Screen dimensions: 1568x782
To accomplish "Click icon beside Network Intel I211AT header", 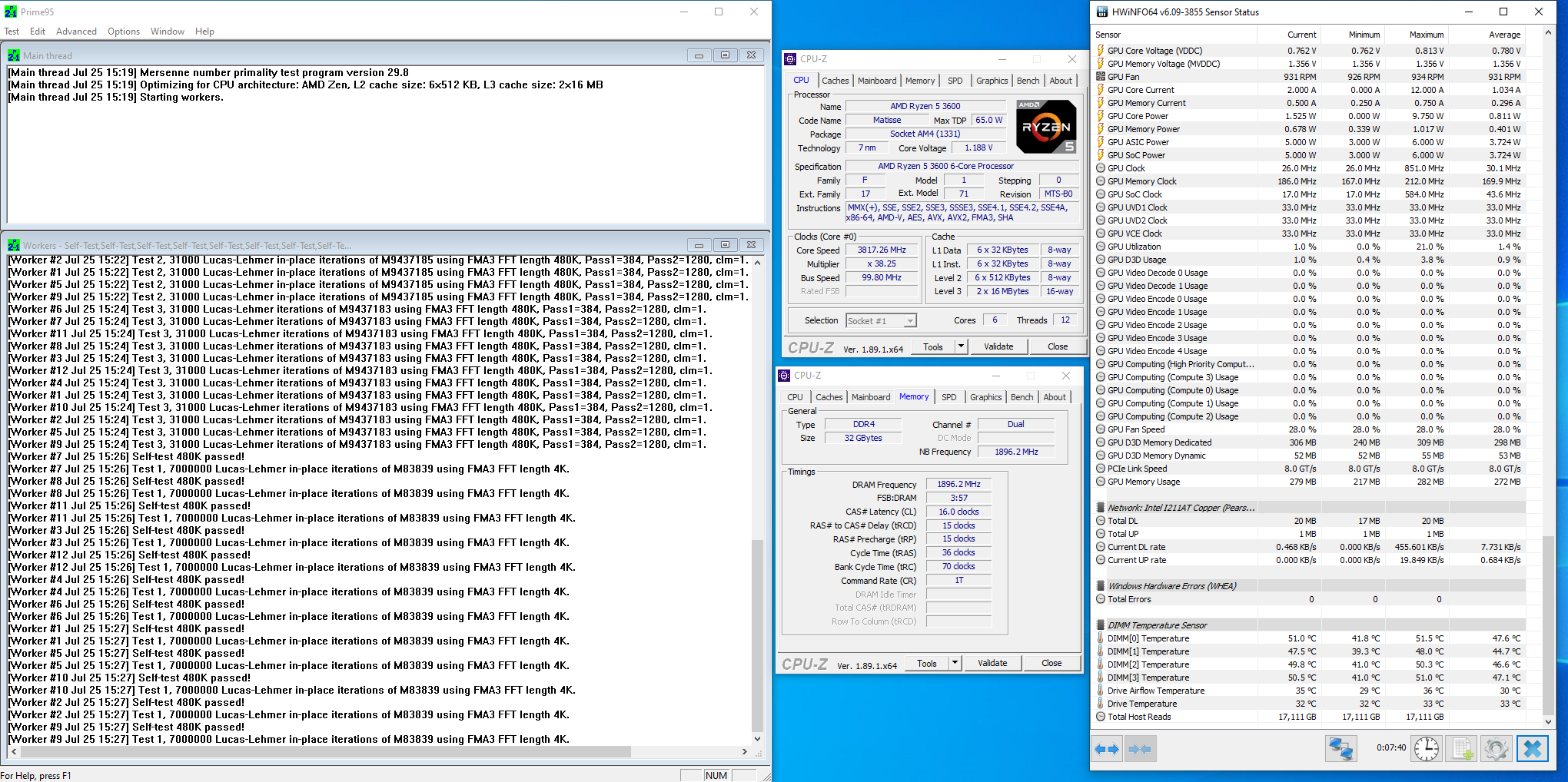I will click(1101, 508).
